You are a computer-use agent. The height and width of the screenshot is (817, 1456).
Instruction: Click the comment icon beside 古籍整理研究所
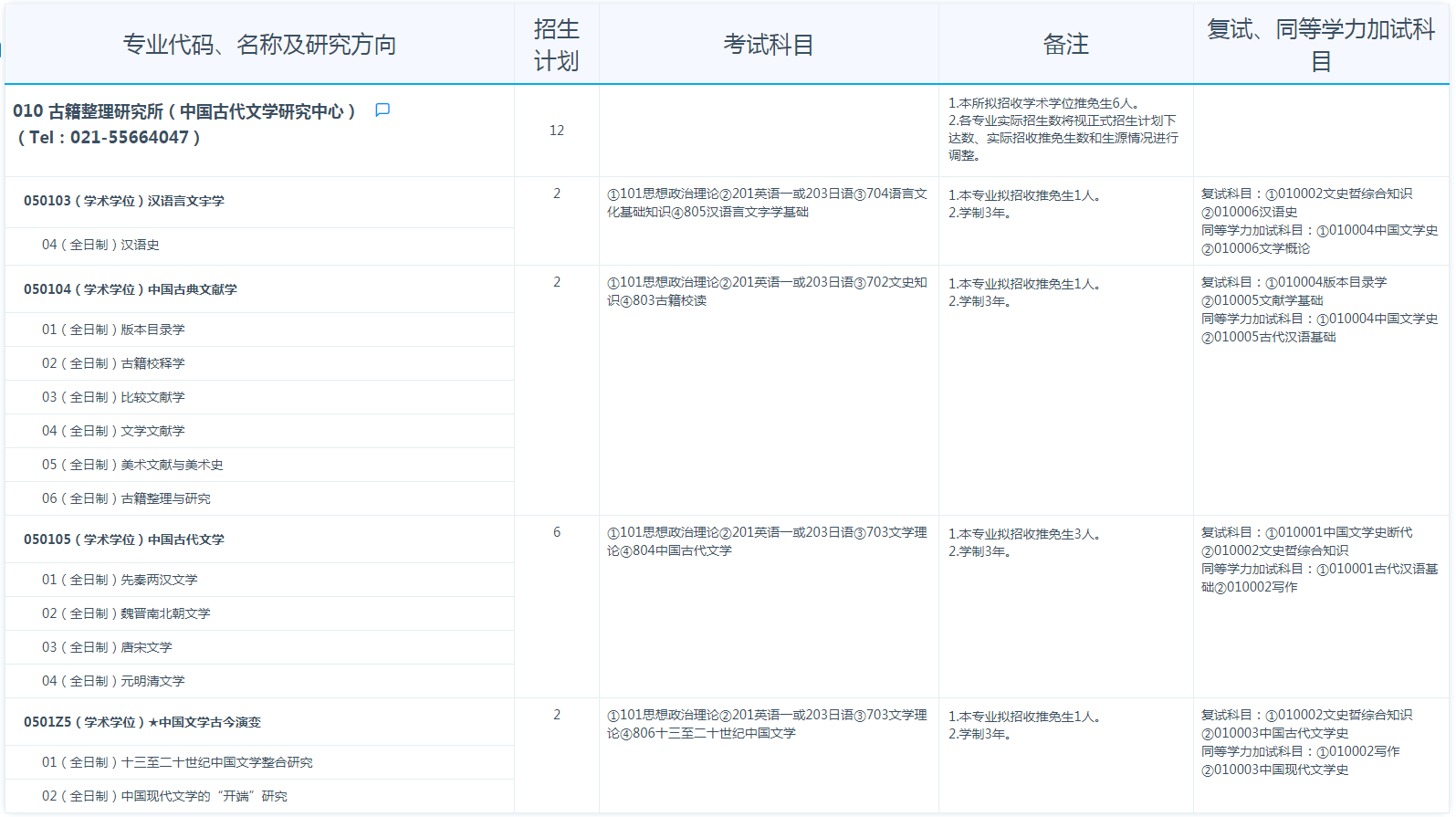tap(382, 110)
